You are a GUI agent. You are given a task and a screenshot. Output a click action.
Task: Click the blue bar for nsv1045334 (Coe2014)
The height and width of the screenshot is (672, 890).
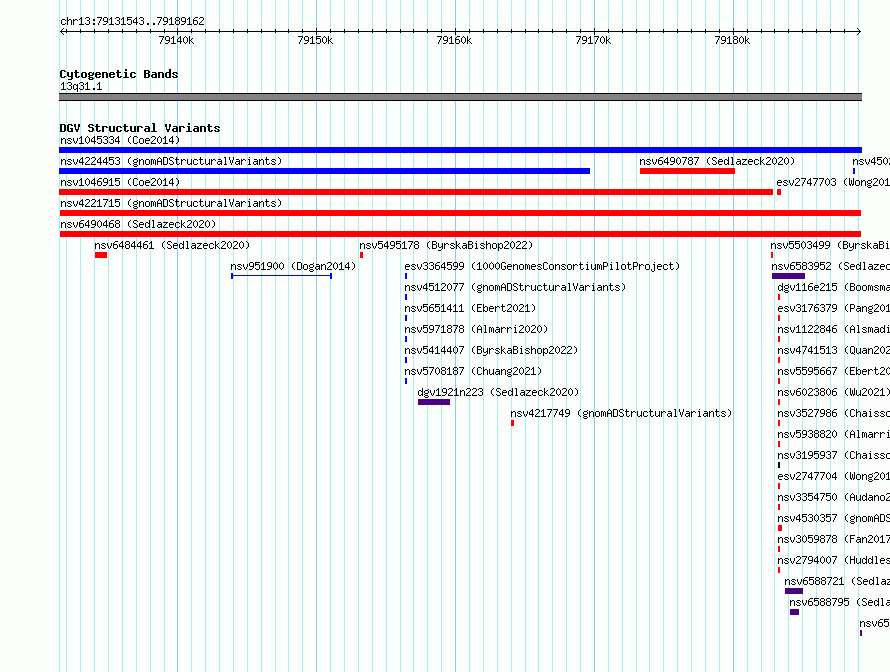(x=460, y=150)
